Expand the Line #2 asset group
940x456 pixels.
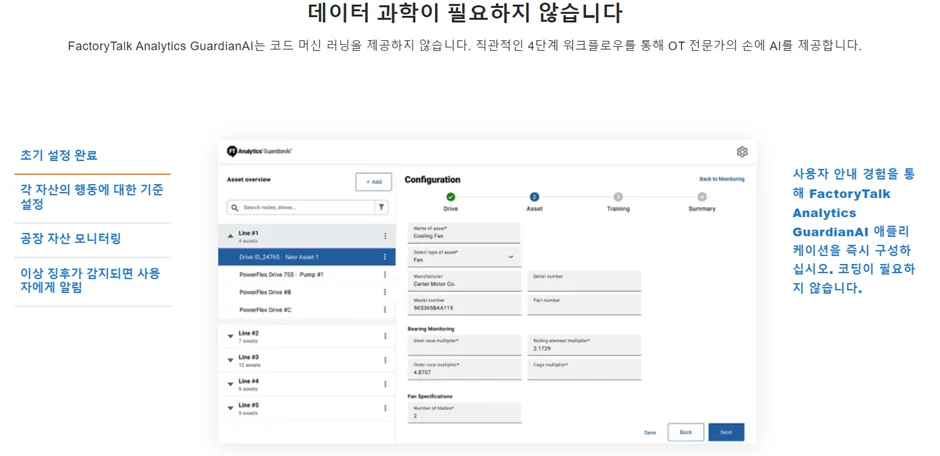click(x=230, y=336)
